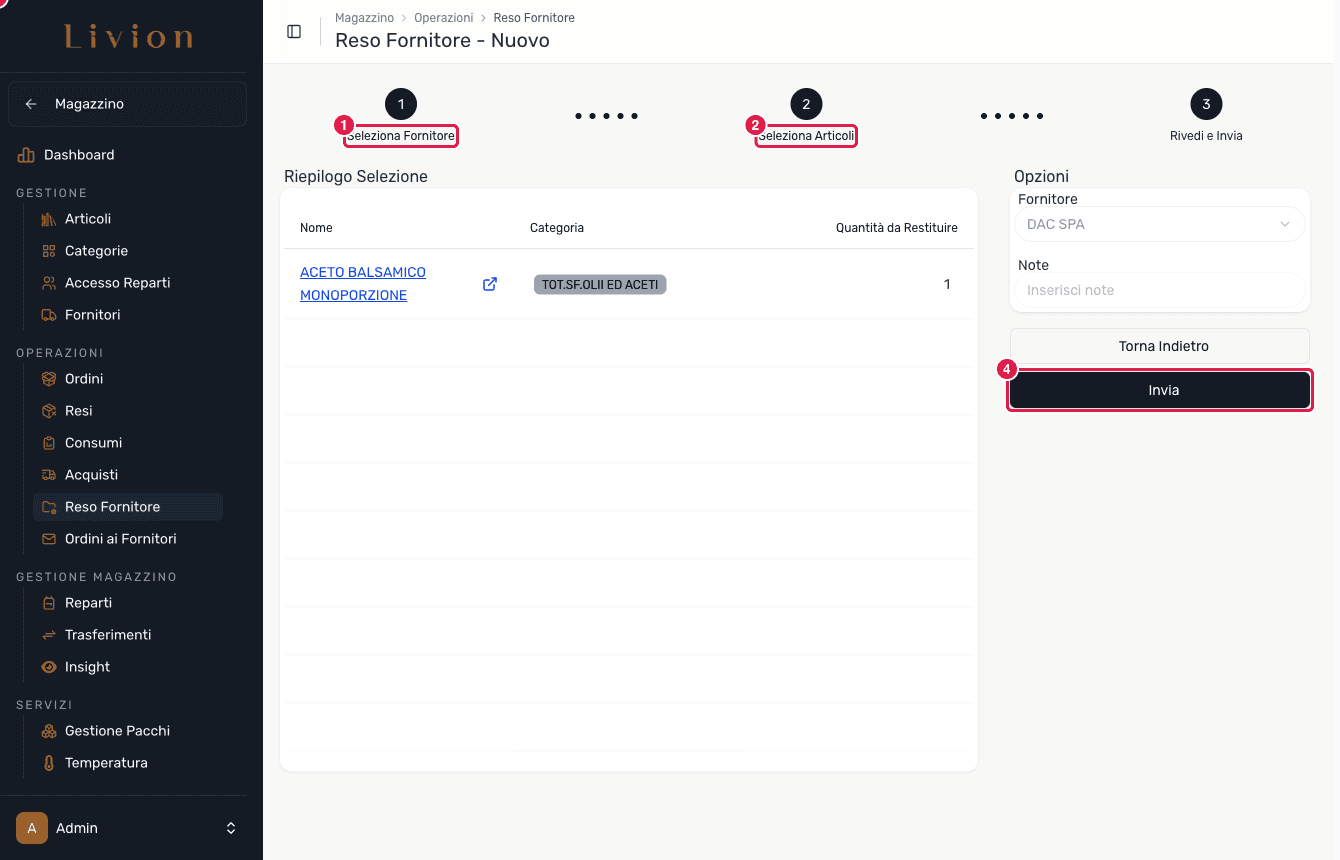Screen dimensions: 1340x860
Task: Click the Ordini box icon
Action: pos(49,379)
